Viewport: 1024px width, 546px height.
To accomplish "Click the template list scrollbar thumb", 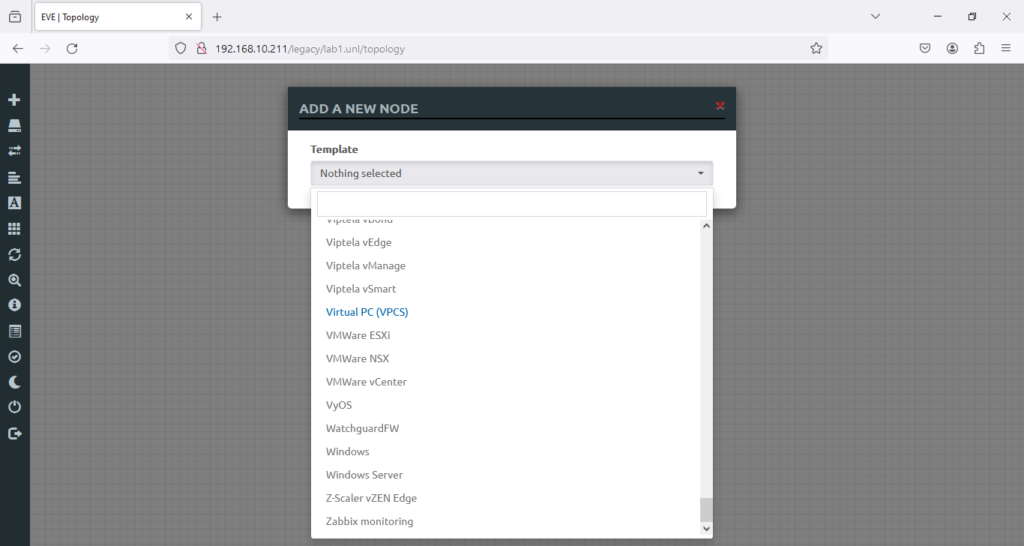I will [706, 510].
